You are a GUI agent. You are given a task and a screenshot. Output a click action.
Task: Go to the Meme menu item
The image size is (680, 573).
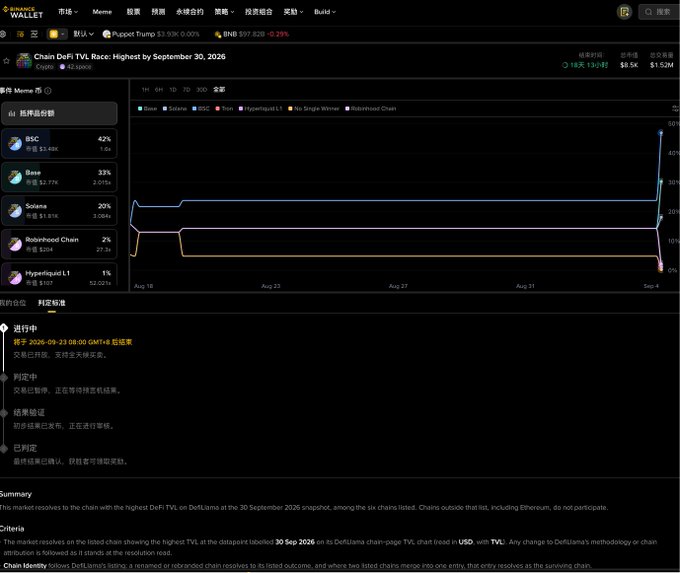(x=102, y=12)
